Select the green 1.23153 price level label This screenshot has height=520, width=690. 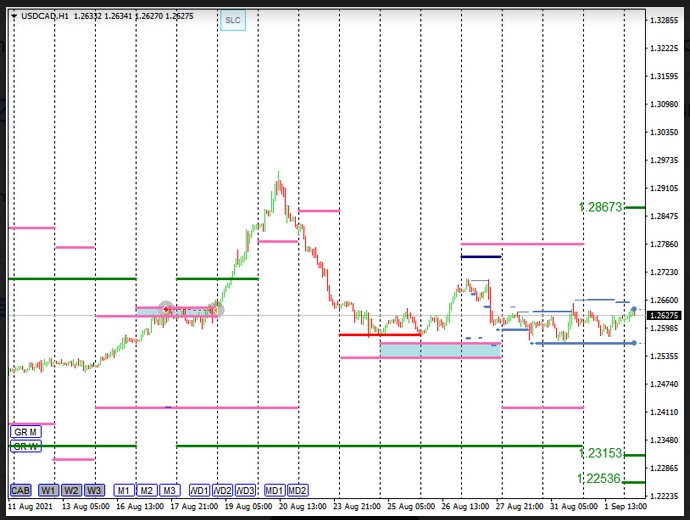[600, 453]
